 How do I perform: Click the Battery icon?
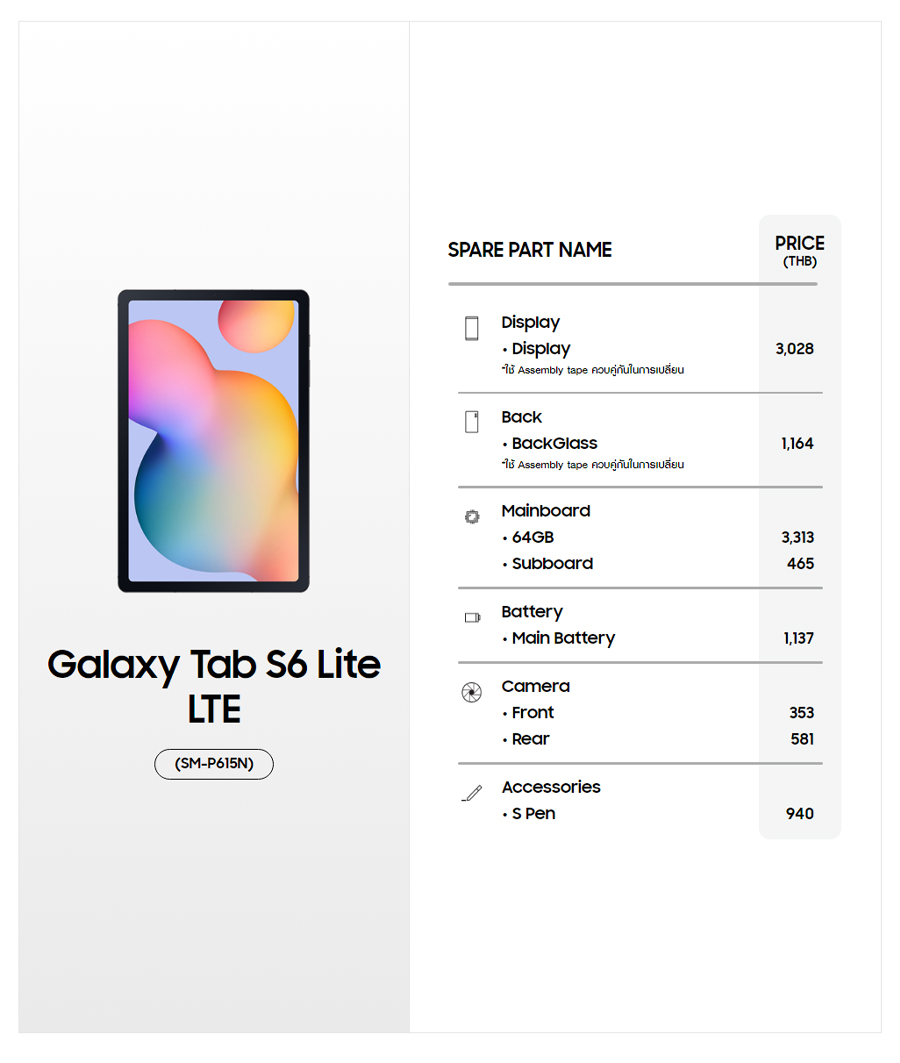tap(472, 618)
